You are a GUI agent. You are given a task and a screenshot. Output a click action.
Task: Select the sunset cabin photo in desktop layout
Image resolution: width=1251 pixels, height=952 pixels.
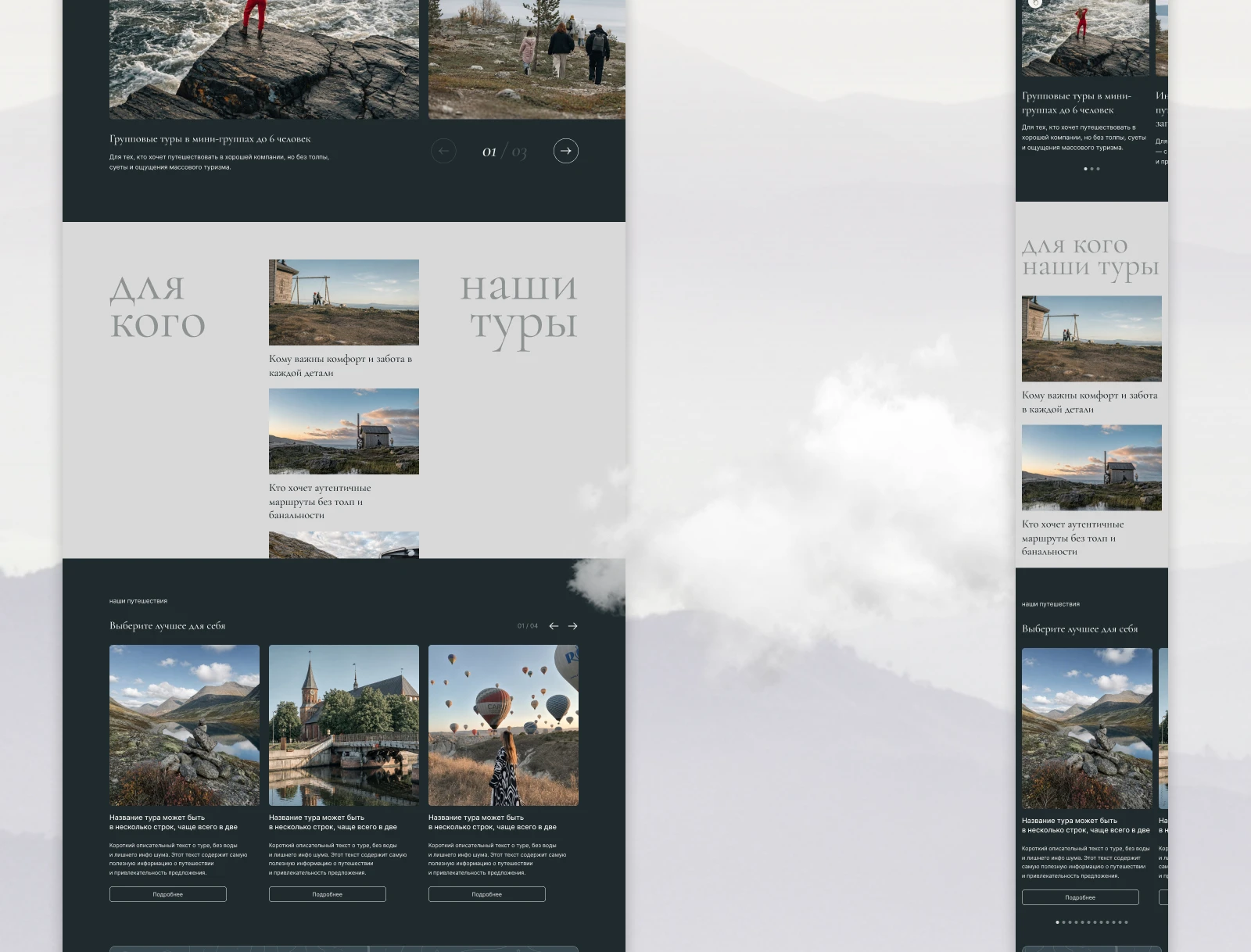click(x=344, y=431)
